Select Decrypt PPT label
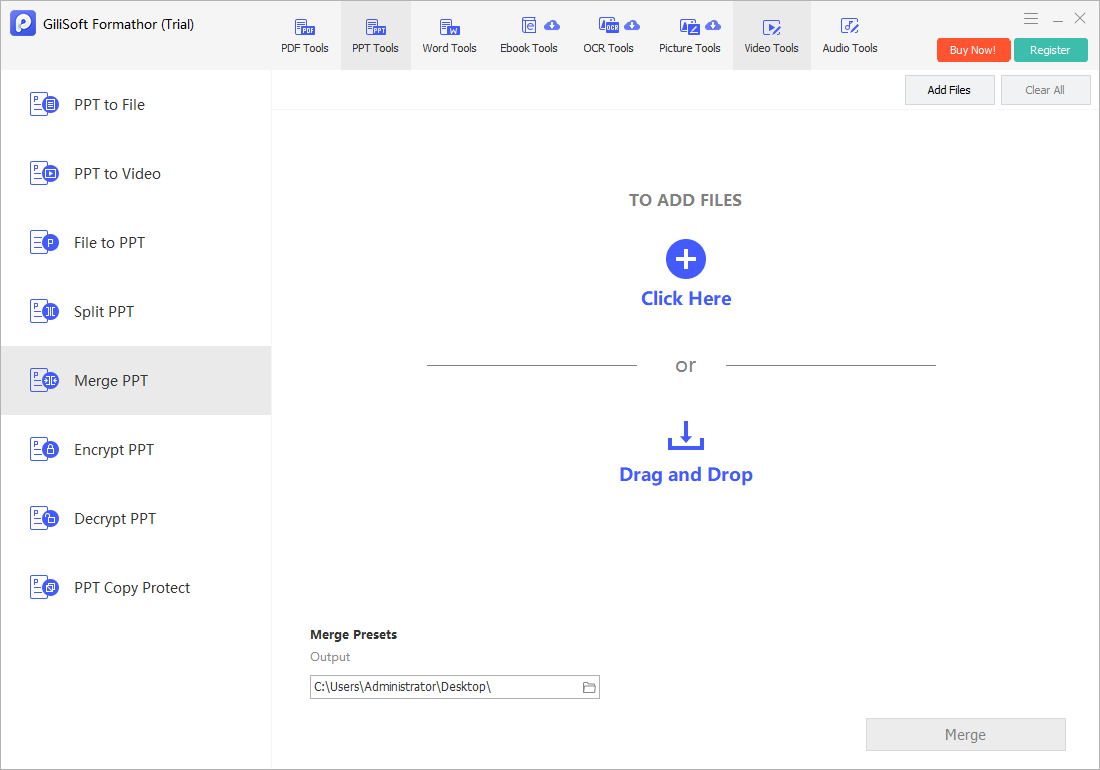This screenshot has height=770, width=1100. 115,519
